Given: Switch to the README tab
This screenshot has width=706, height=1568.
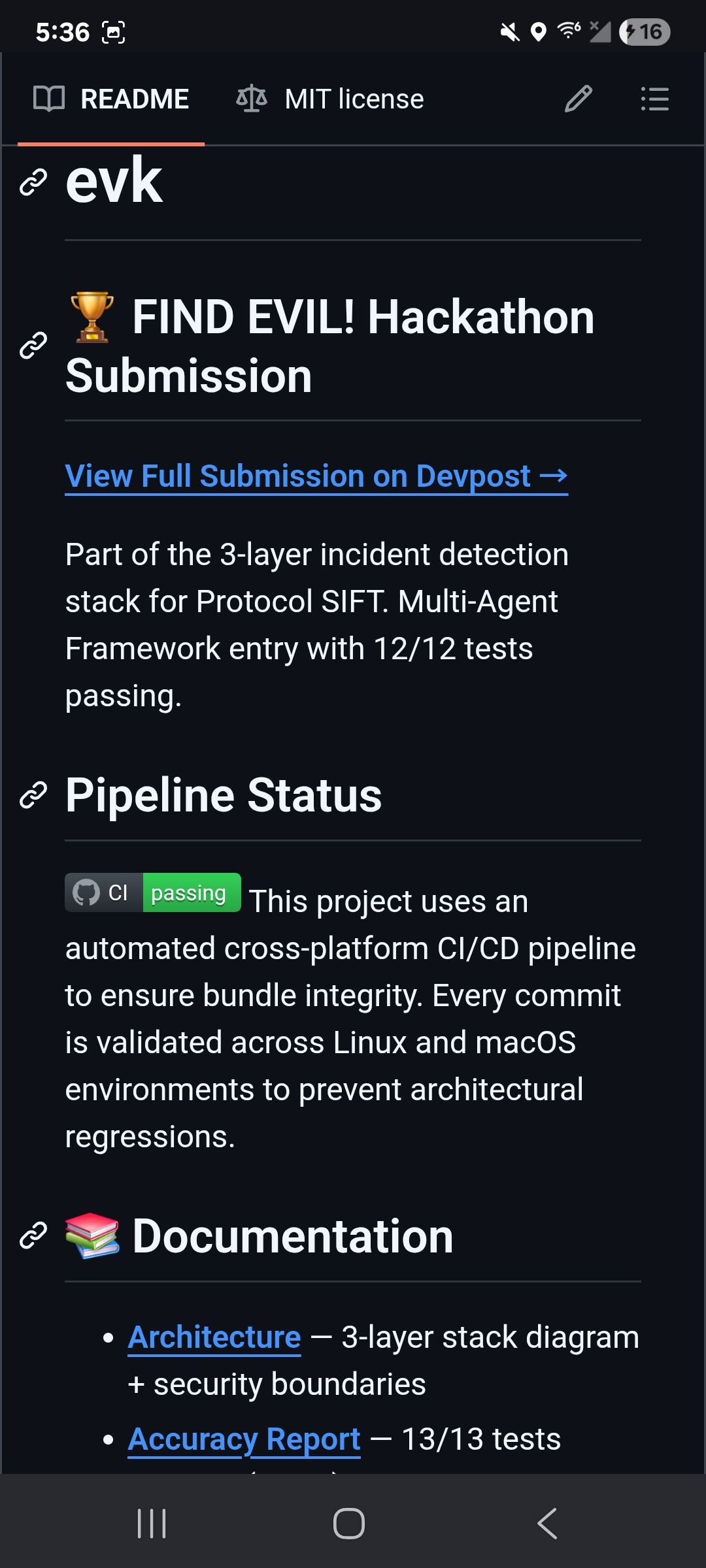Looking at the screenshot, I should click(111, 99).
